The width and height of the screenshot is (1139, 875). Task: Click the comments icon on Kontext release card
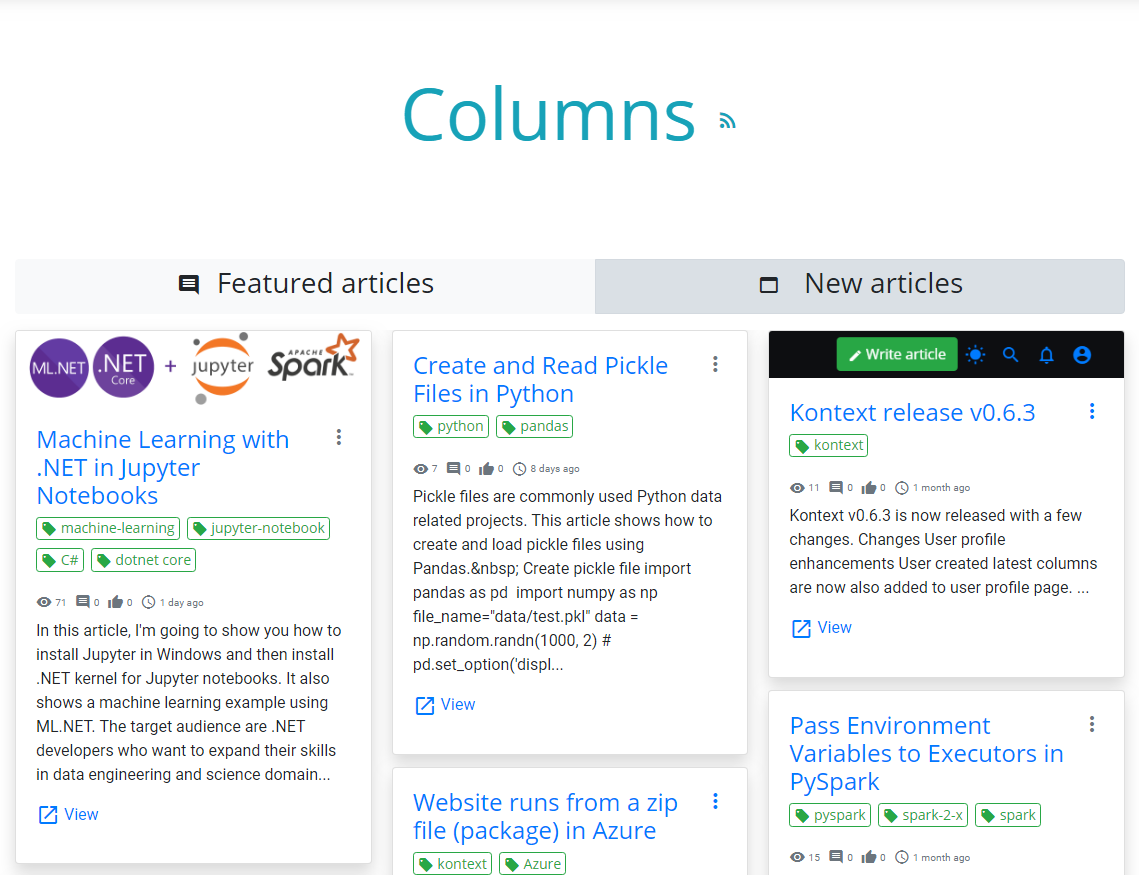click(836, 487)
